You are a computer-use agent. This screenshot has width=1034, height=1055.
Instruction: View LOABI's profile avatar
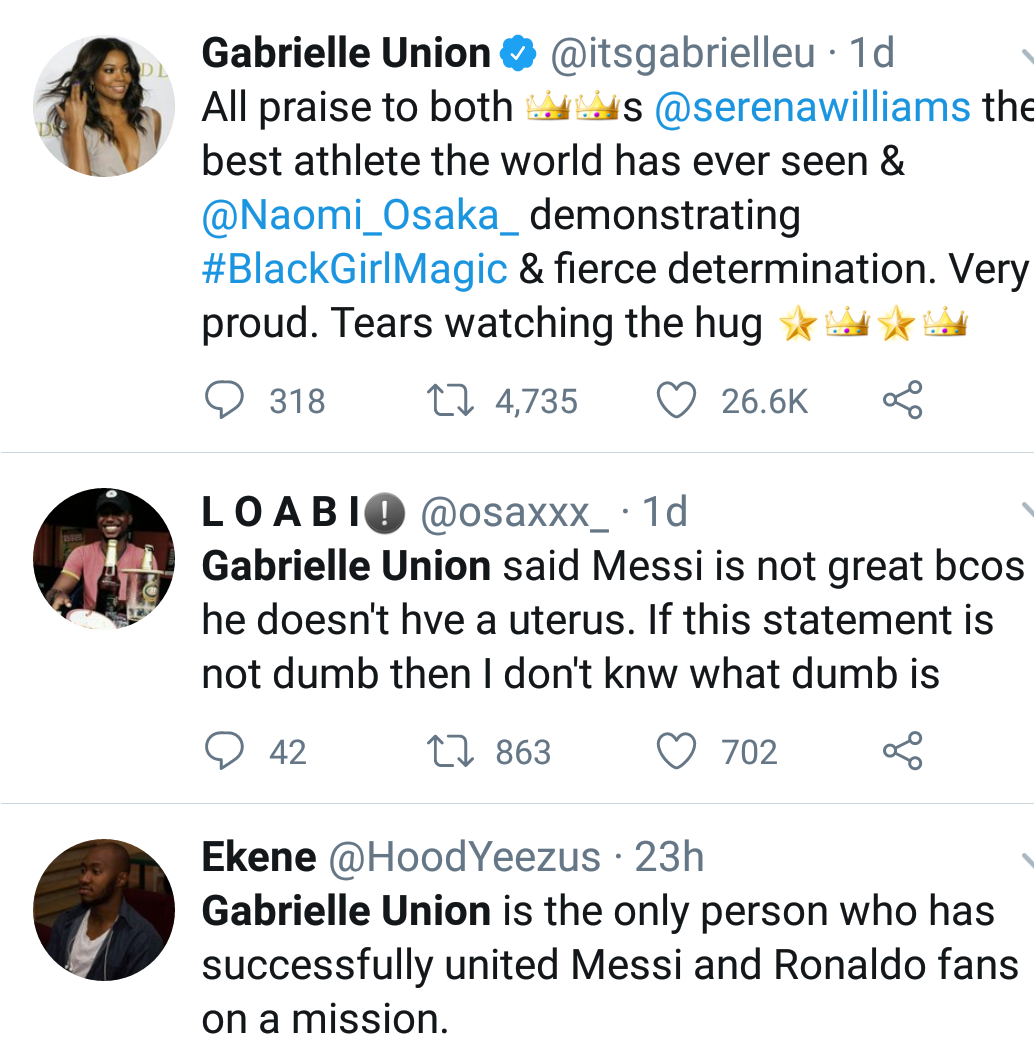104,558
